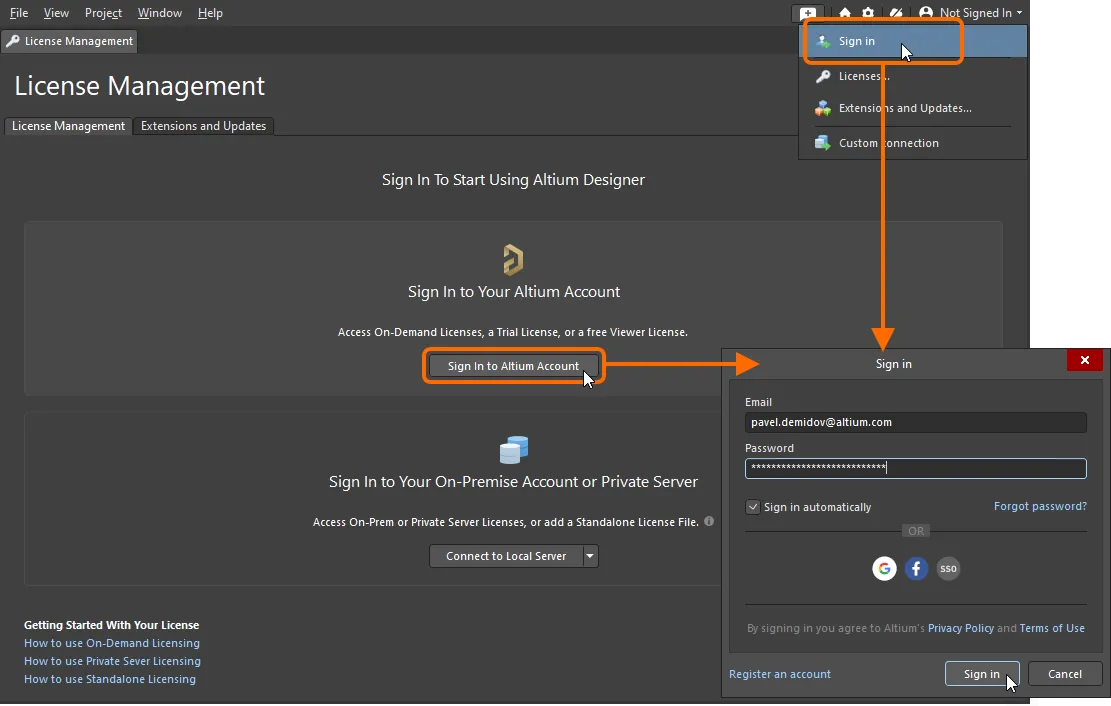
Task: Open How to use On-Demand Licensing link
Action: [112, 643]
